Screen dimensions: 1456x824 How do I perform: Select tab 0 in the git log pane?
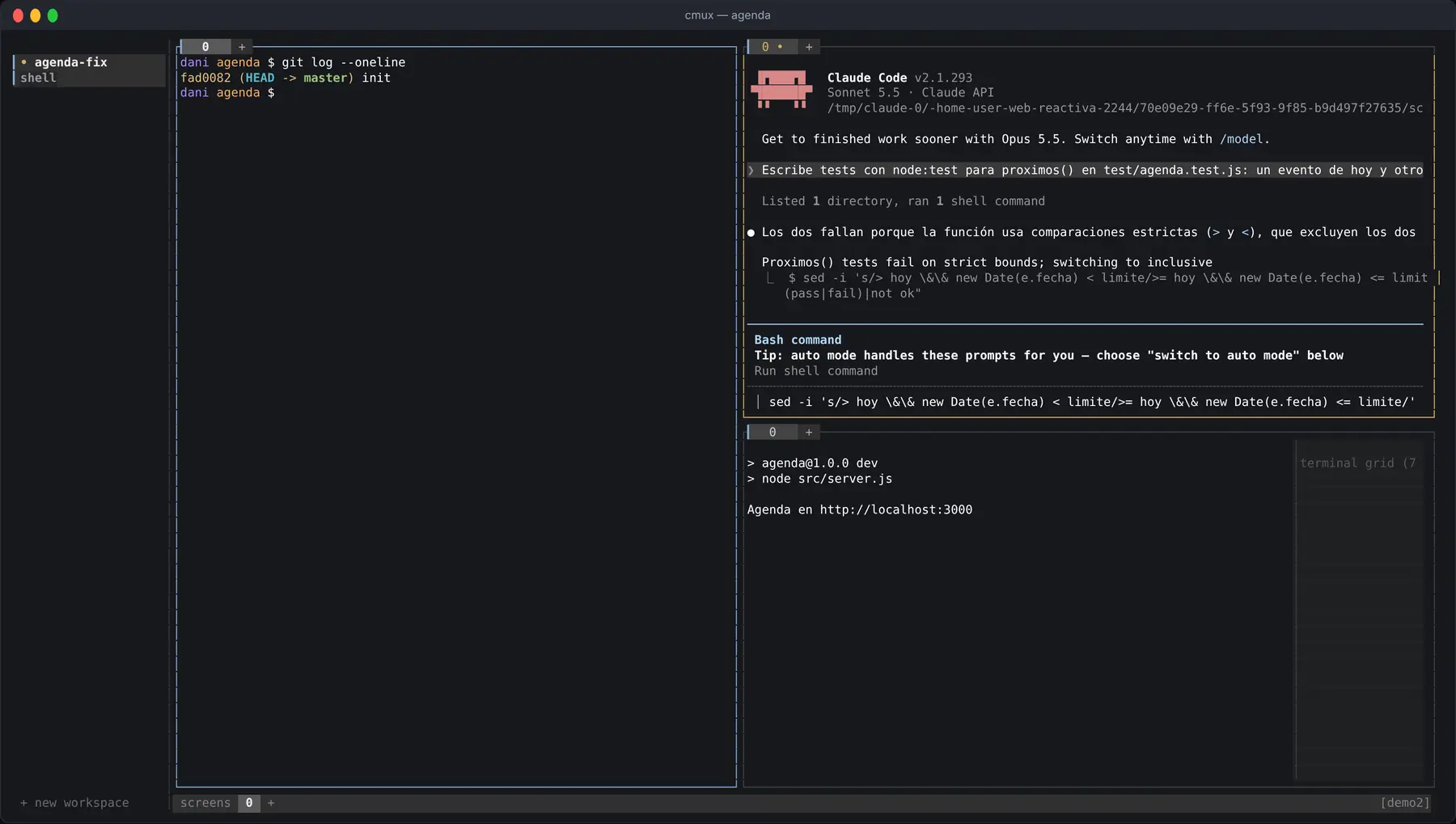[205, 47]
